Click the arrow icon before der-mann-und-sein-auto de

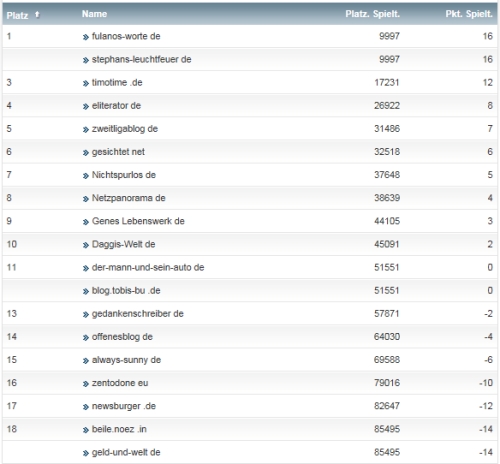click(86, 268)
